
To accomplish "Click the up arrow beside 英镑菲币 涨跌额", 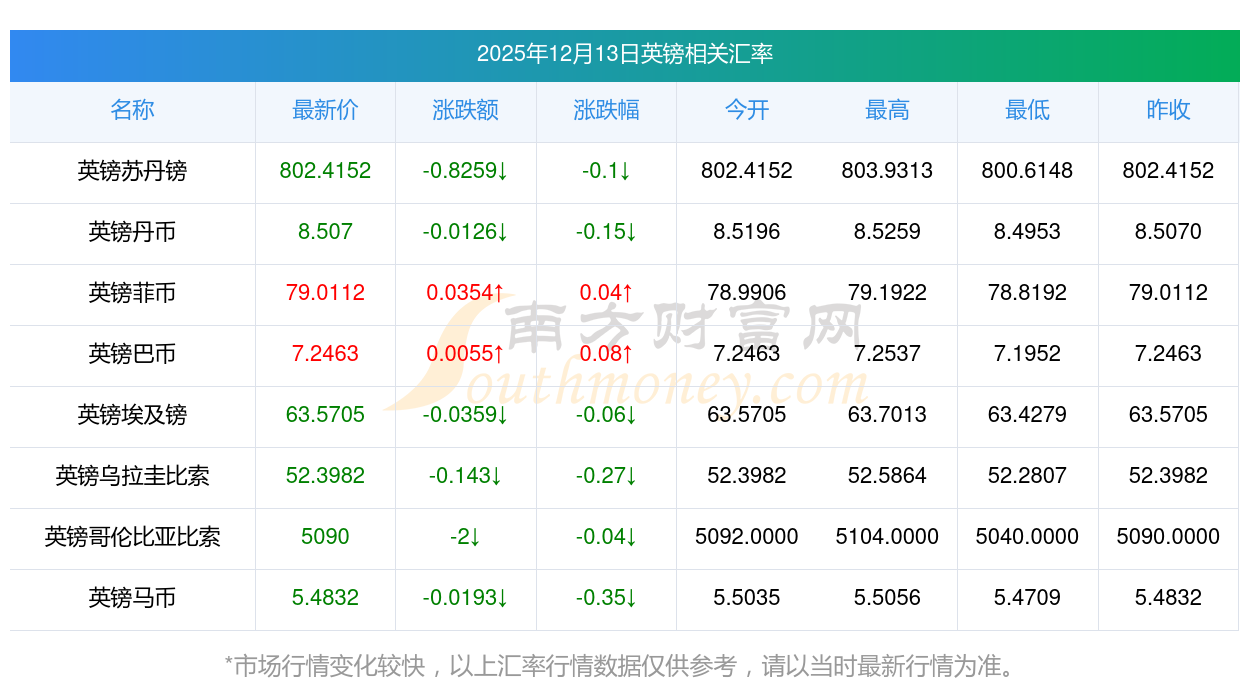I will 500,293.
